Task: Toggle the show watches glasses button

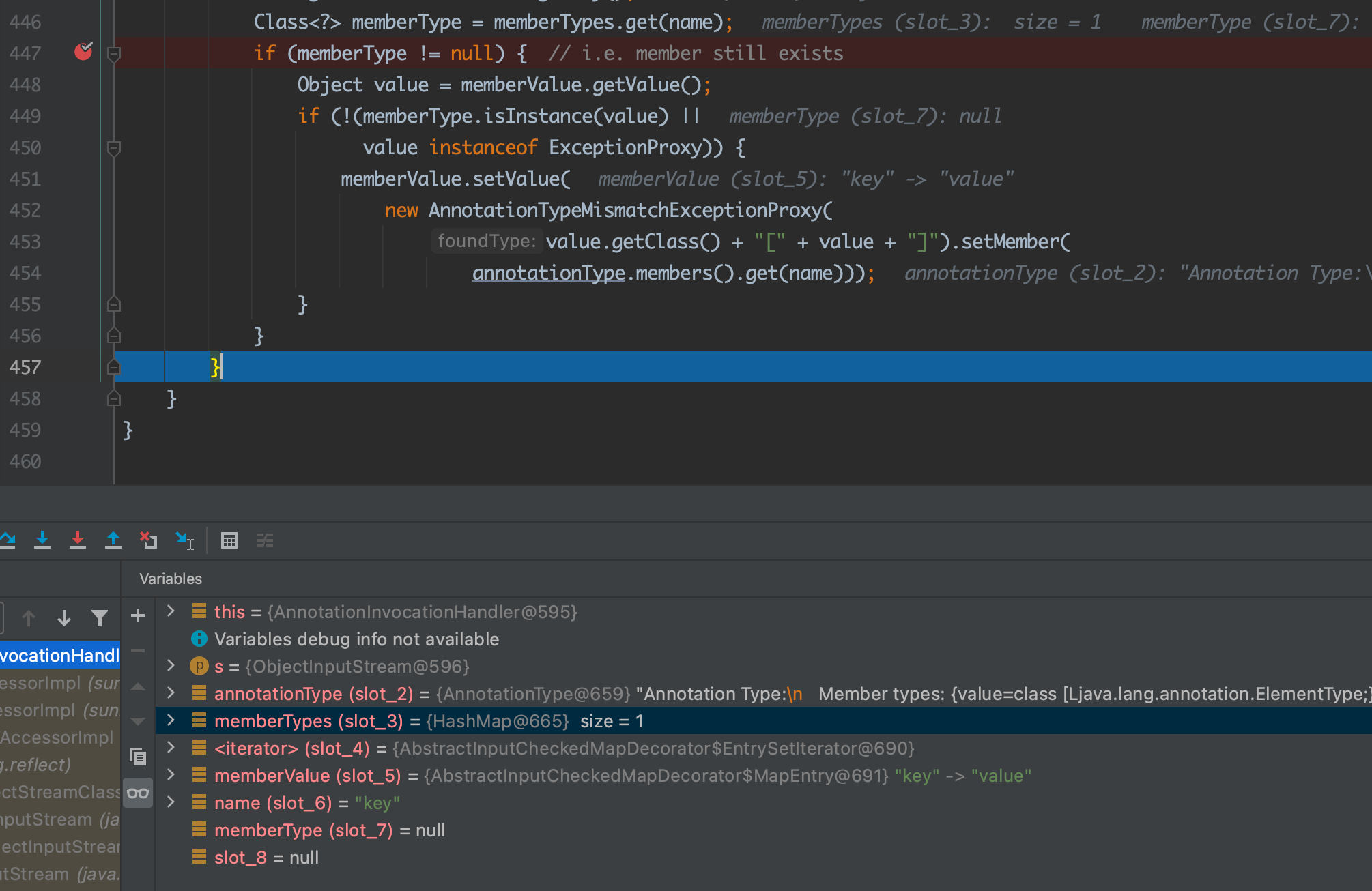Action: tap(138, 793)
